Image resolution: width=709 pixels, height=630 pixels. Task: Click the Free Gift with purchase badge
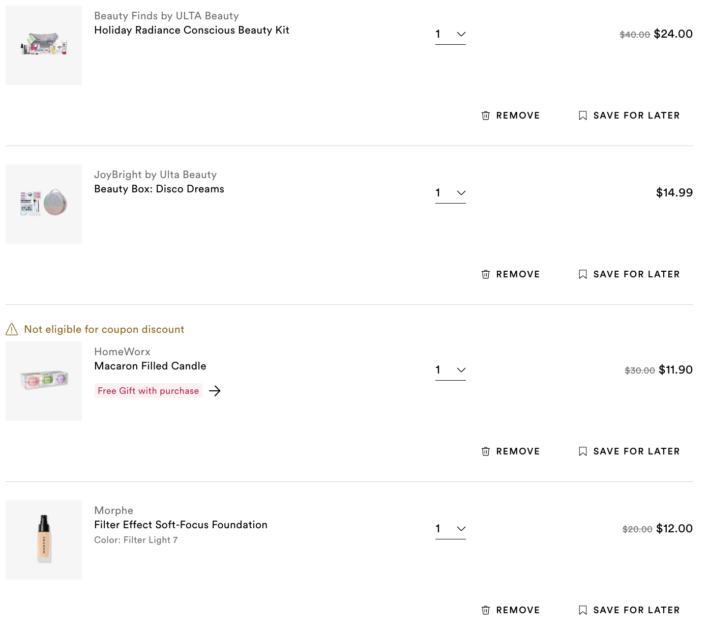(x=148, y=391)
